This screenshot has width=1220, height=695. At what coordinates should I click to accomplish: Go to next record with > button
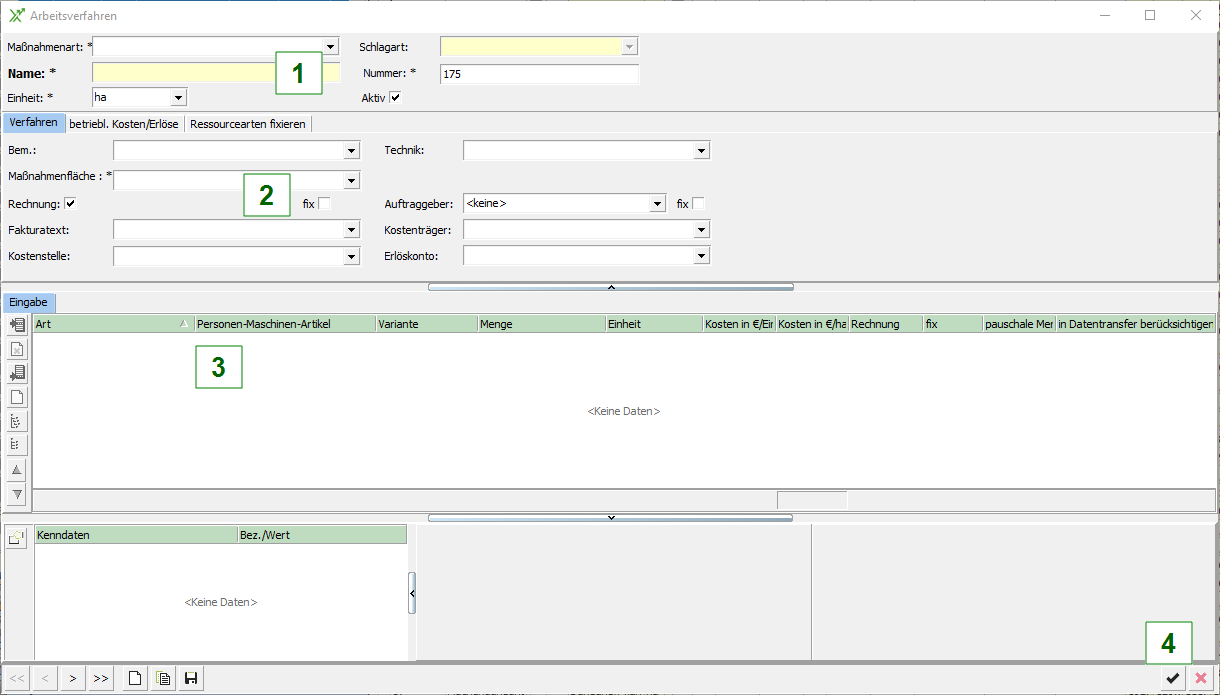73,679
